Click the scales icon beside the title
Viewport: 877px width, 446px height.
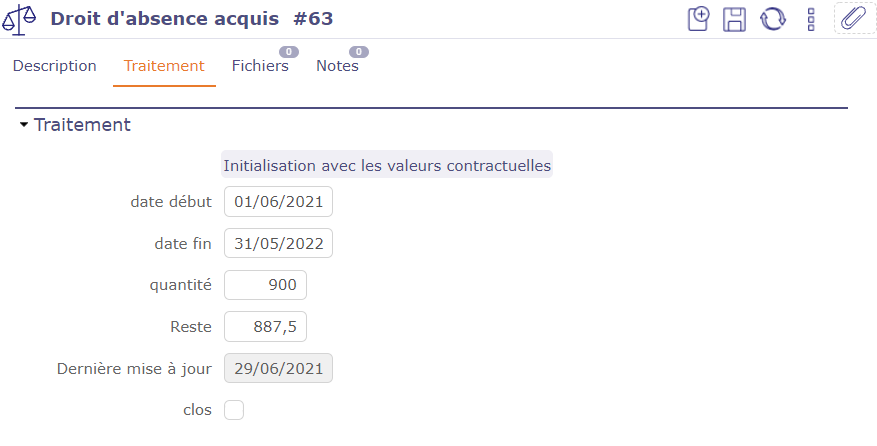click(x=21, y=19)
